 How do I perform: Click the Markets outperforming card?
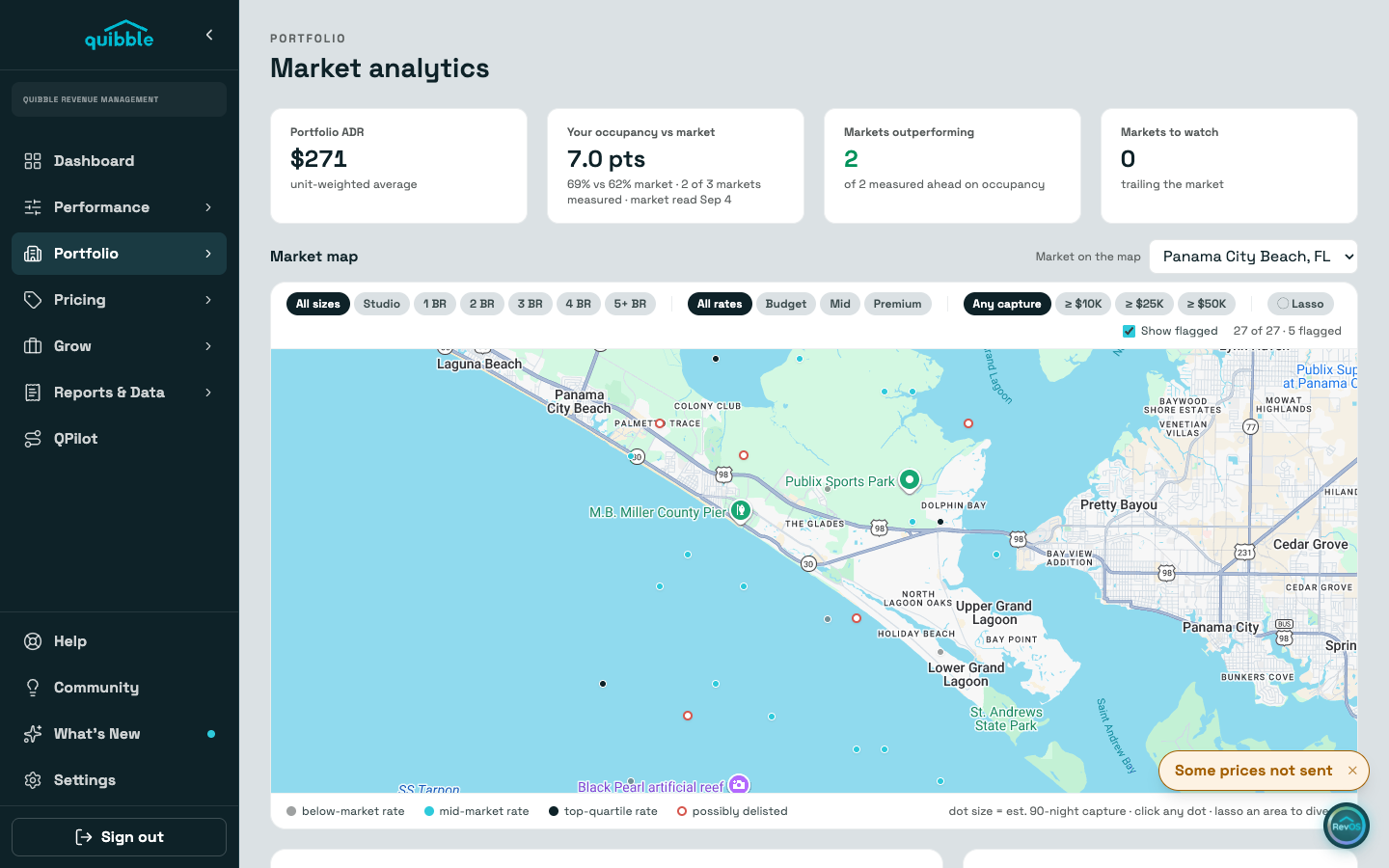(x=952, y=166)
